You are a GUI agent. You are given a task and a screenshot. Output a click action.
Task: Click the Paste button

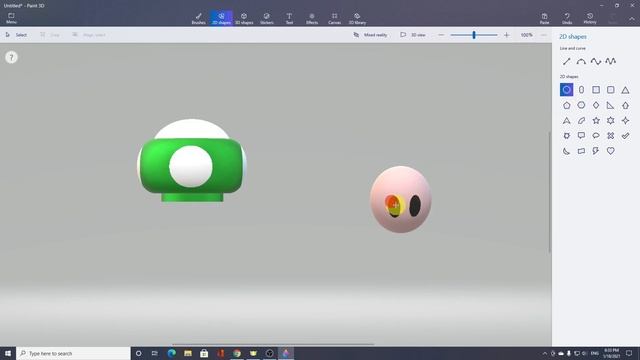click(x=544, y=18)
